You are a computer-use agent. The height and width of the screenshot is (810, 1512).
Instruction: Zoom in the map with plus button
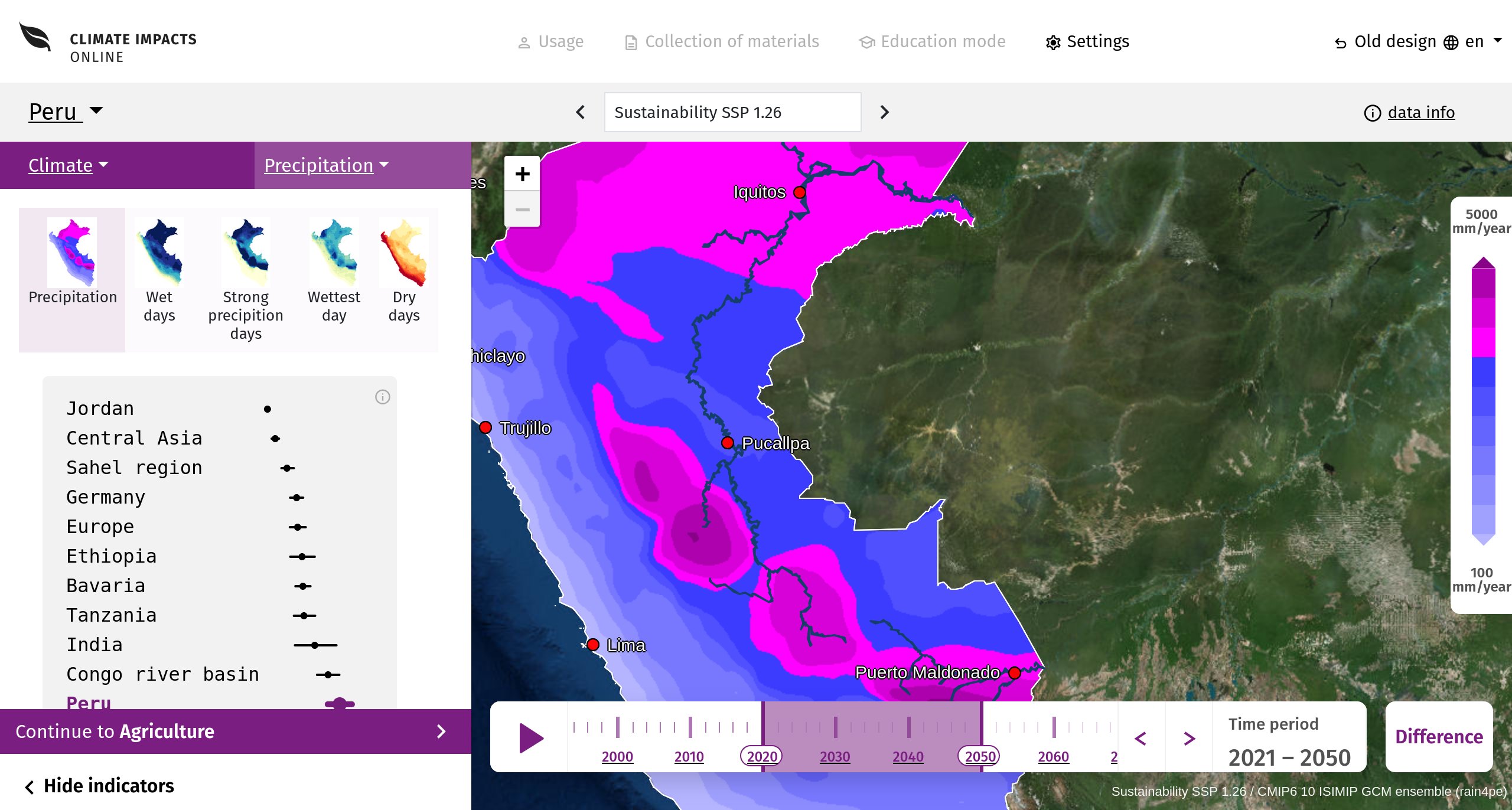click(522, 174)
